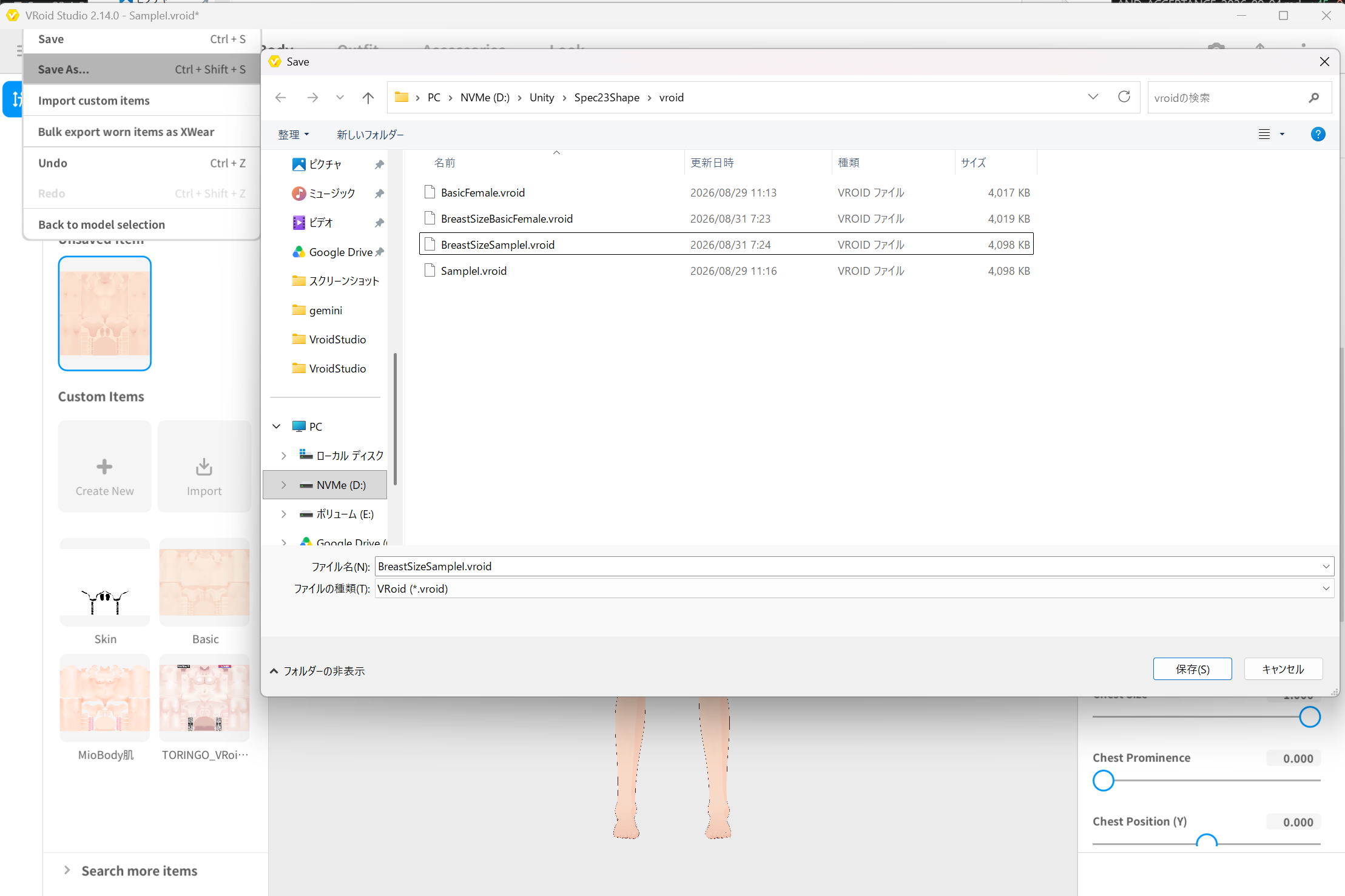1345x896 pixels.
Task: Open the ファイルの種類 file type dropdown
Action: pyautogui.click(x=854, y=588)
